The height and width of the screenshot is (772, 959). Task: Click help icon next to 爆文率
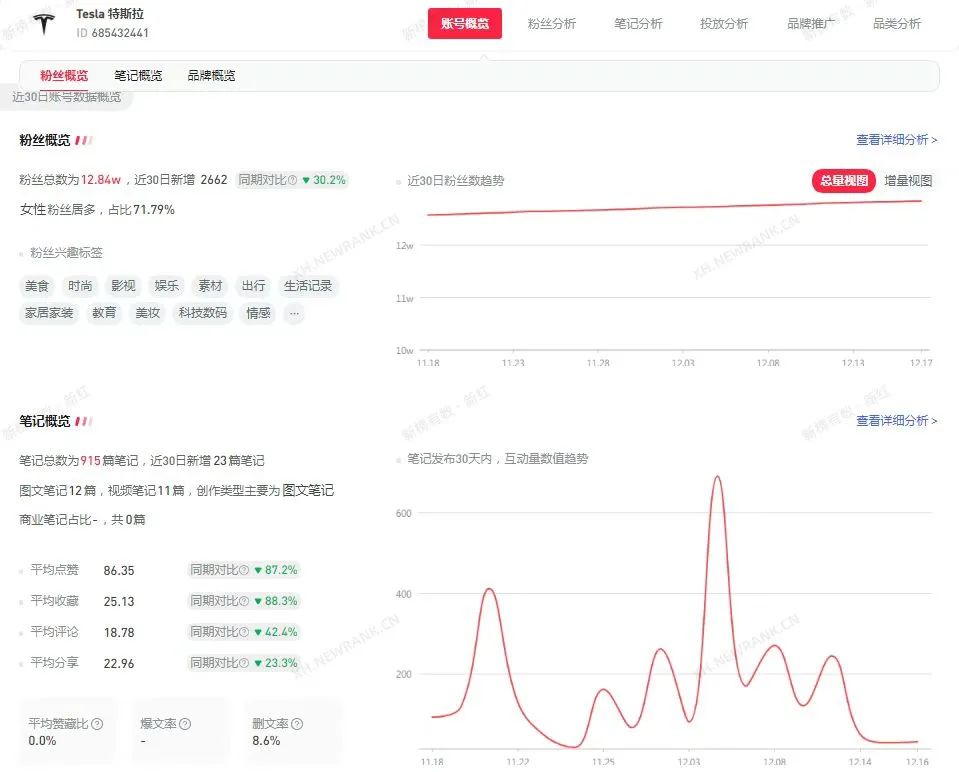pos(185,724)
